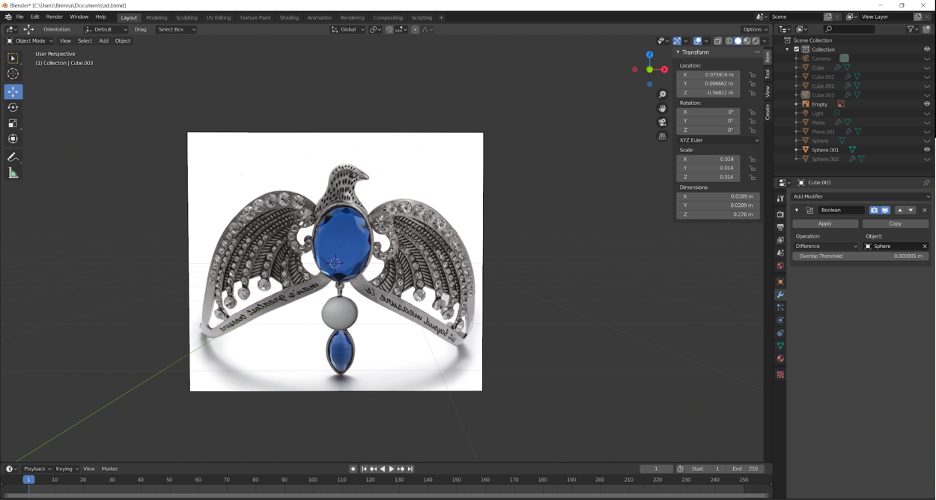This screenshot has width=936, height=500.
Task: Click the Scale X value field
Action: [x=709, y=159]
